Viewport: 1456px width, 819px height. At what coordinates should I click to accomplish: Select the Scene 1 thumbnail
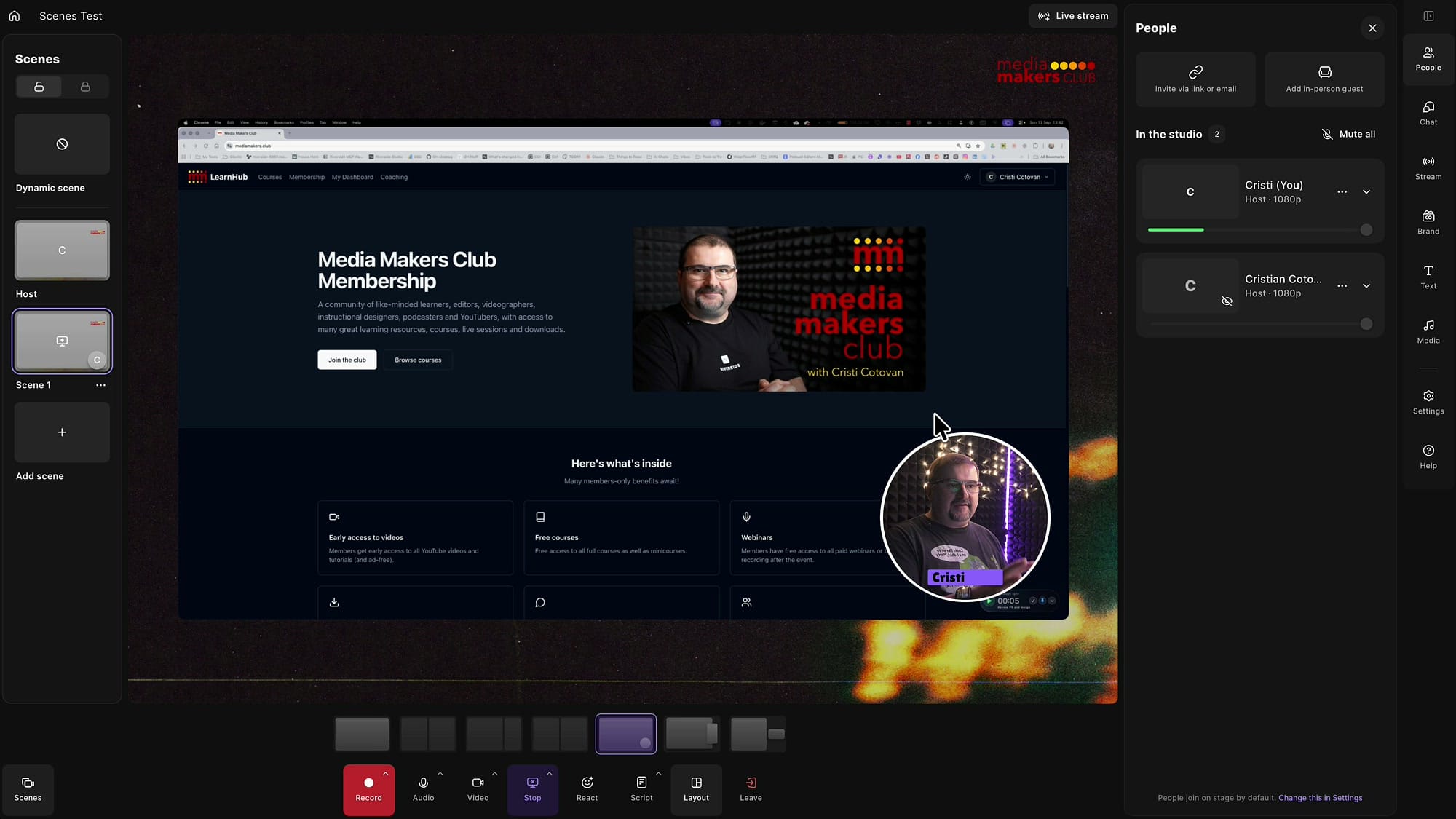(x=62, y=341)
